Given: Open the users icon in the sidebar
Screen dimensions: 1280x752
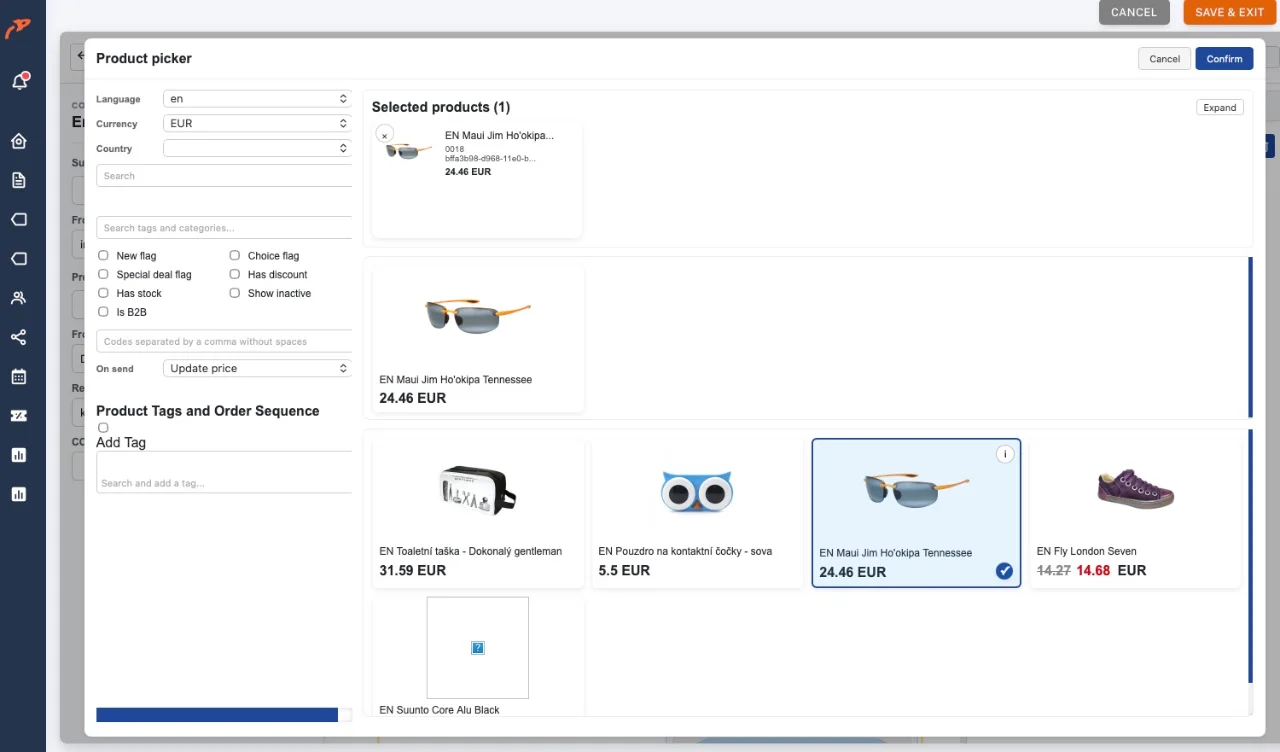Looking at the screenshot, I should click(x=18, y=298).
